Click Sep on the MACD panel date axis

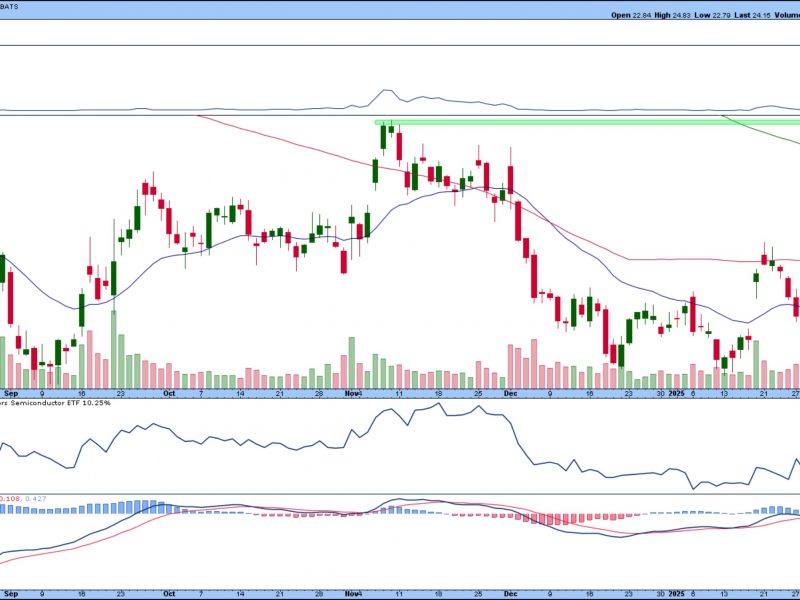click(11, 594)
